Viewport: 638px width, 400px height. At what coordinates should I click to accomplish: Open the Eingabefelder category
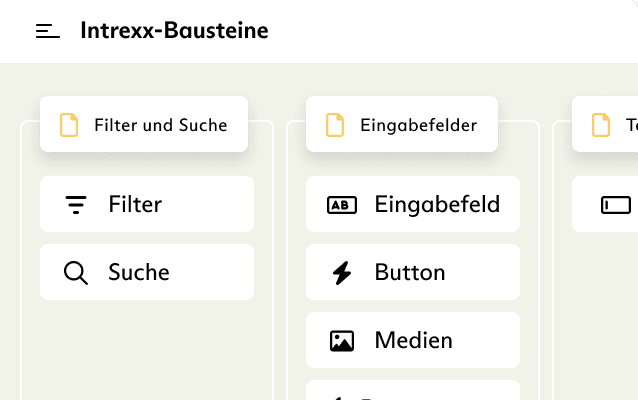404,125
